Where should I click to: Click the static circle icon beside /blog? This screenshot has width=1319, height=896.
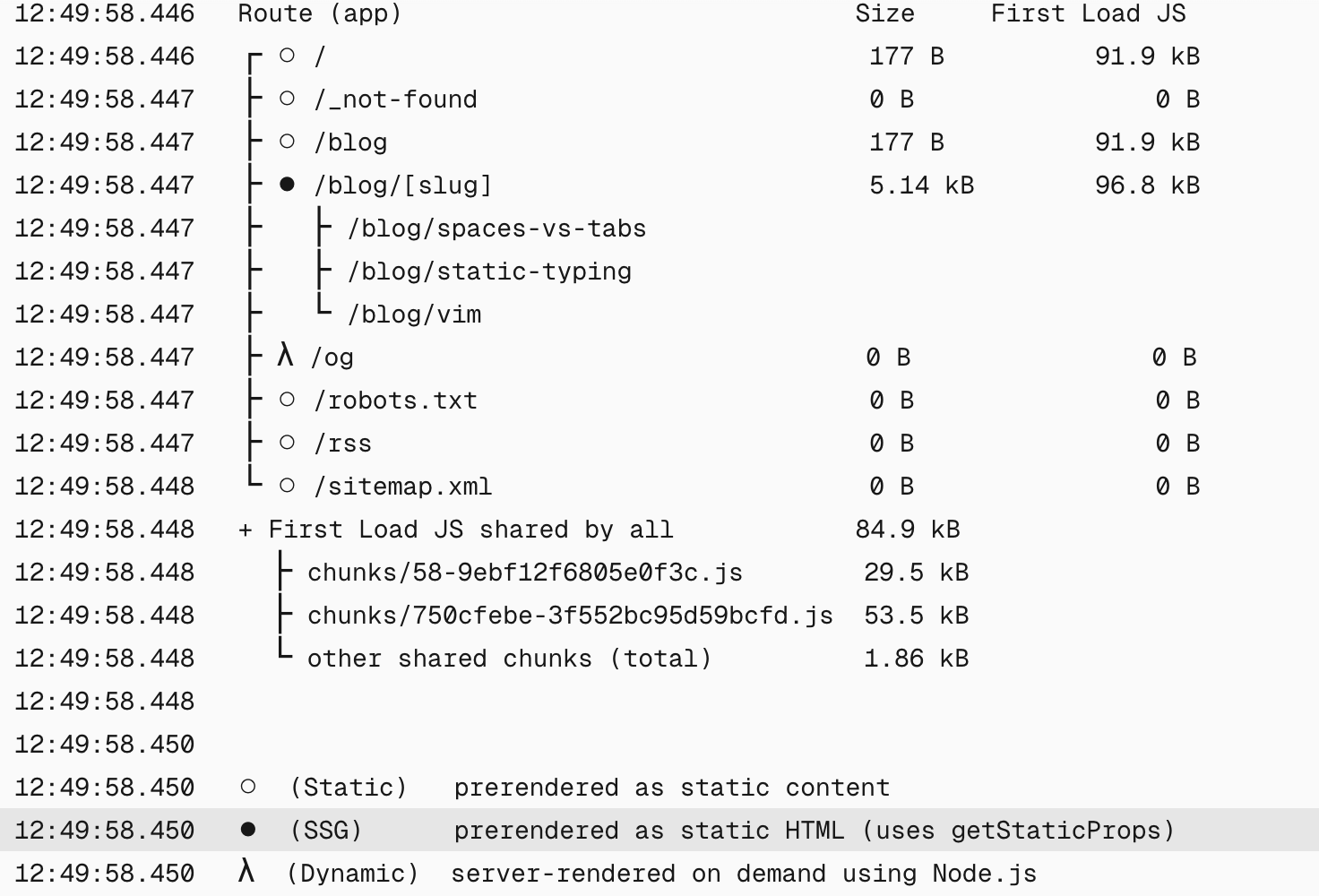287,142
